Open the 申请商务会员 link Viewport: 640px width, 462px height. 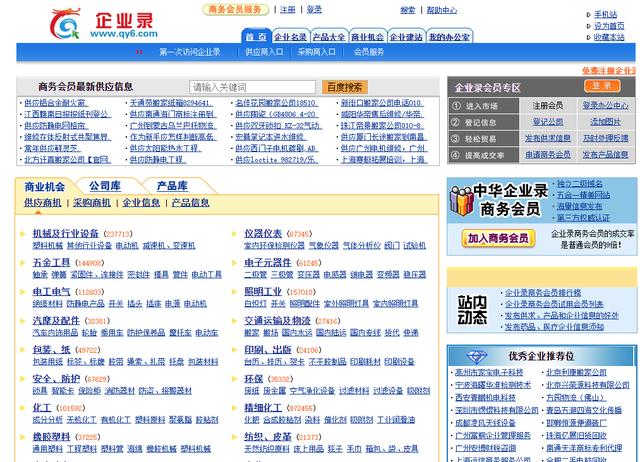(548, 155)
